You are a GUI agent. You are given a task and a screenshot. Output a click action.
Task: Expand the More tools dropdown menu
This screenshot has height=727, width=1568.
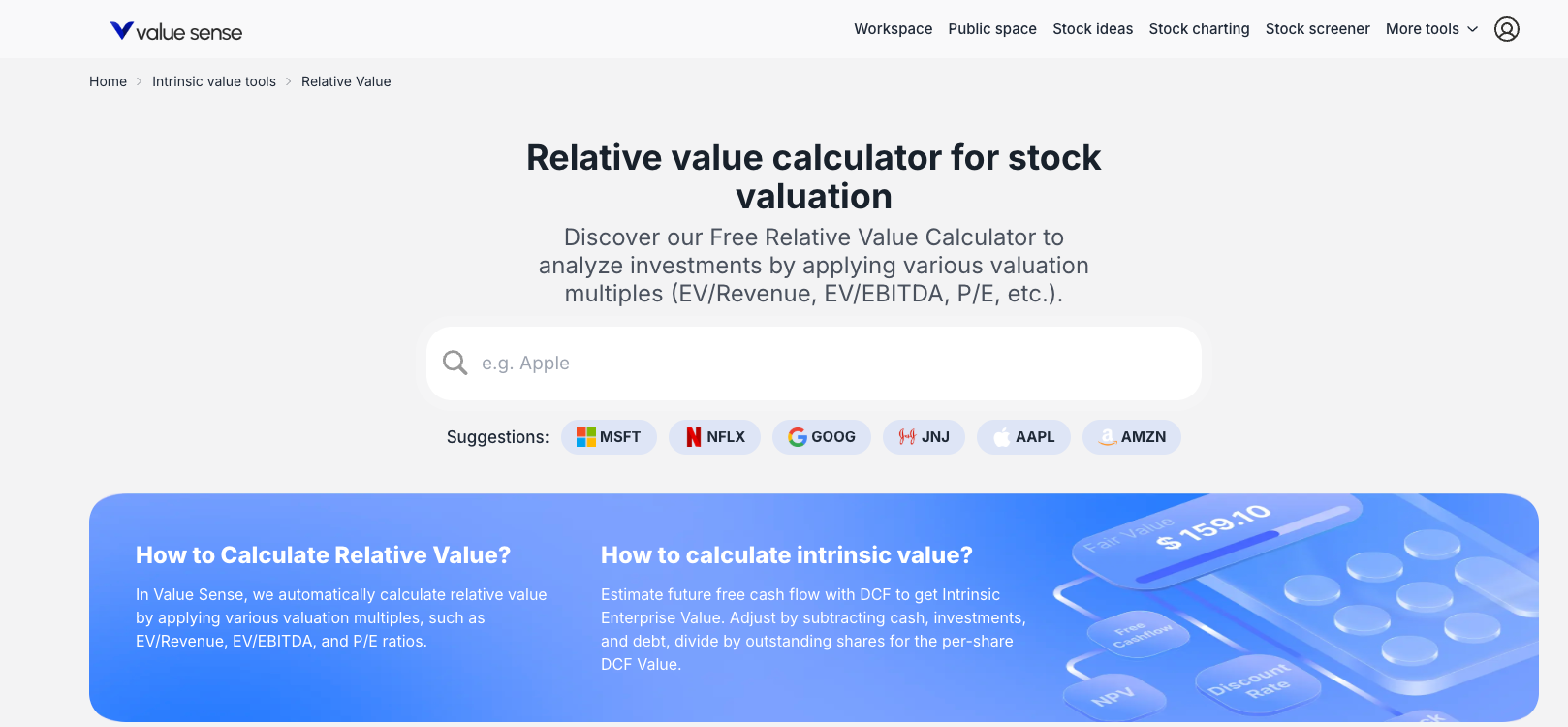(1431, 29)
